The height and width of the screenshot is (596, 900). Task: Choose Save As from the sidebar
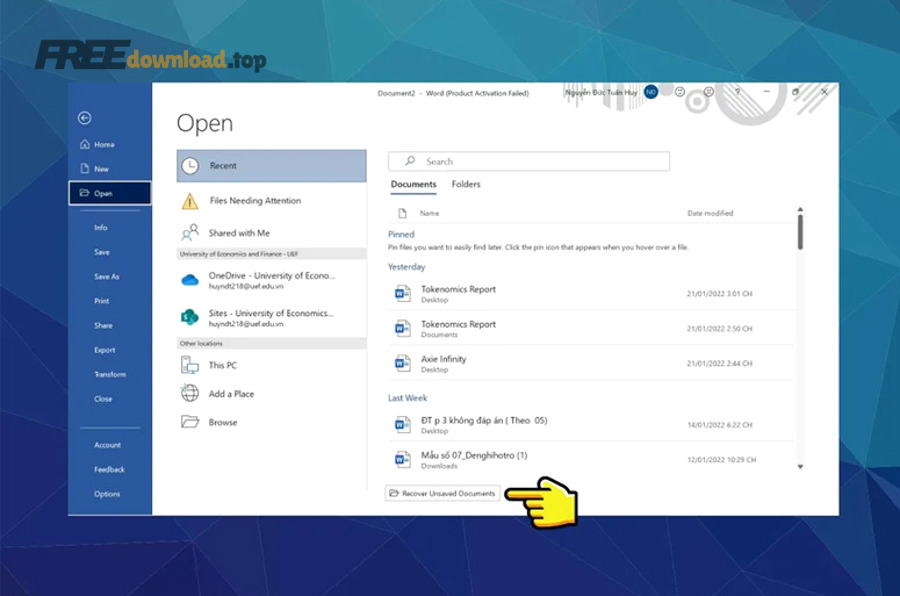tap(109, 276)
